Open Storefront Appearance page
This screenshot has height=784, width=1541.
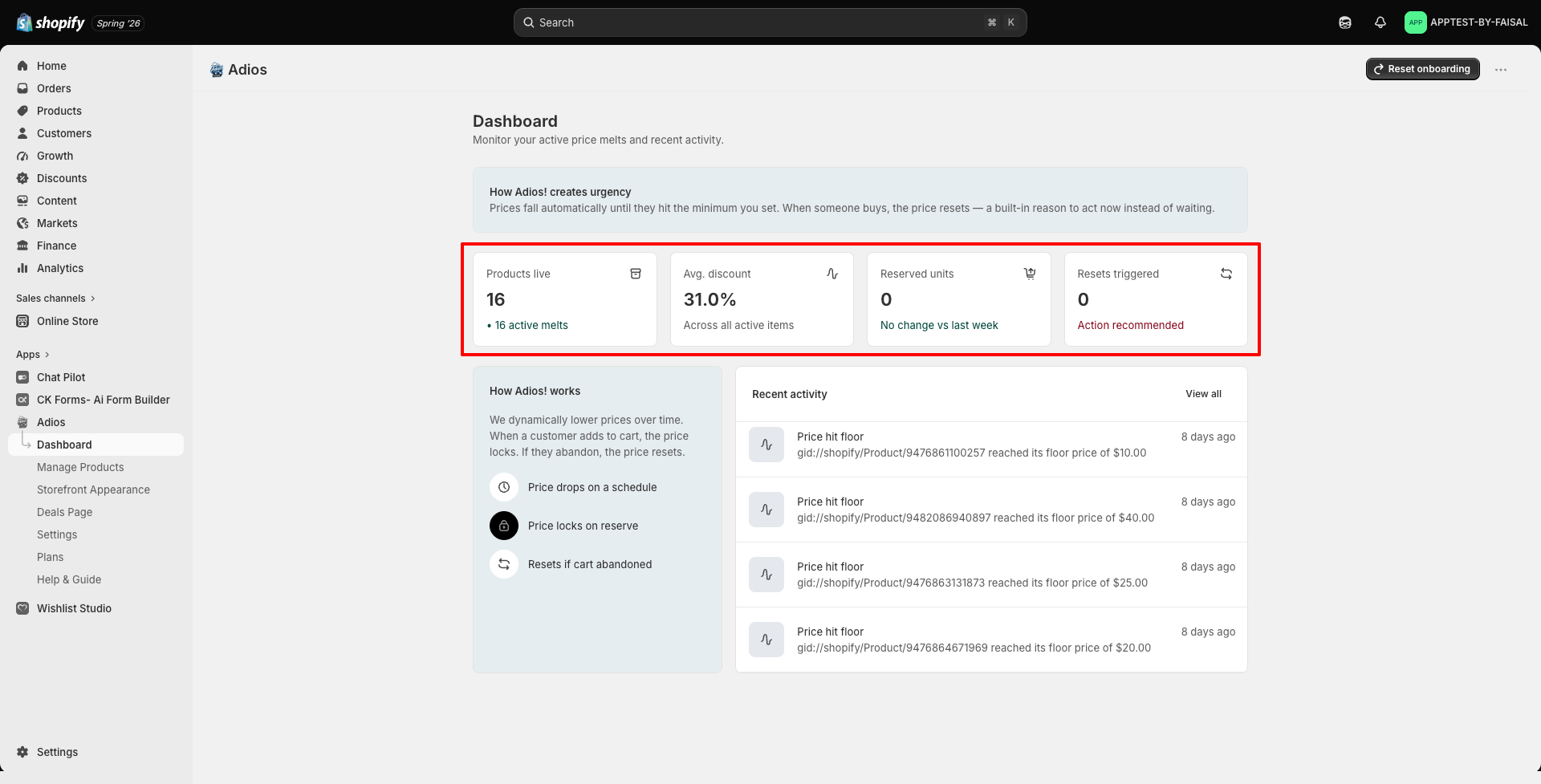(x=93, y=489)
